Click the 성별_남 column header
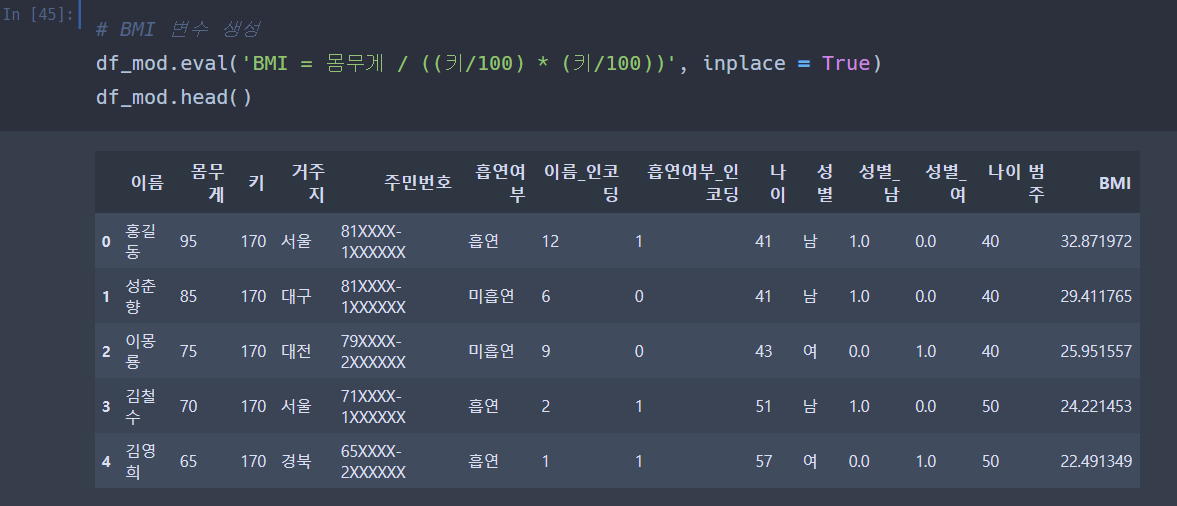The width and height of the screenshot is (1177, 506). (880, 182)
